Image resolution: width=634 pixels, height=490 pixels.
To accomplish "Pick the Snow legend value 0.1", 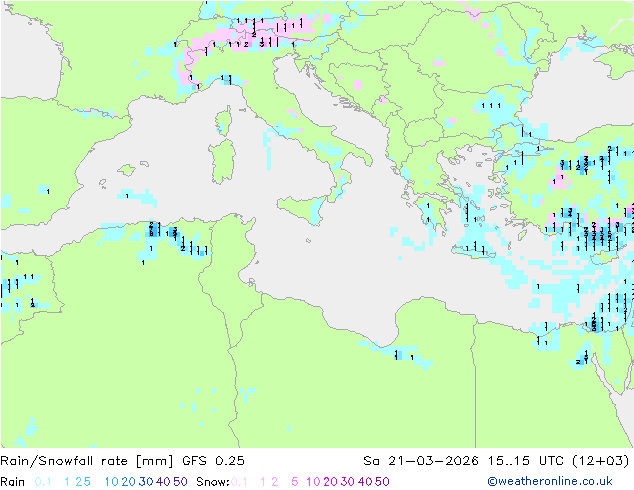I will tap(239, 482).
